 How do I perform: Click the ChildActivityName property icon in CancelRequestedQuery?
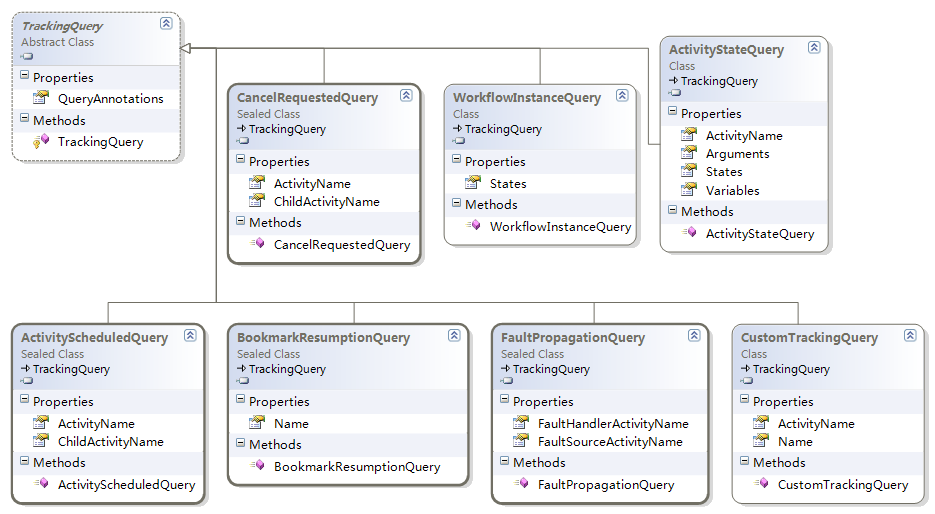click(257, 201)
